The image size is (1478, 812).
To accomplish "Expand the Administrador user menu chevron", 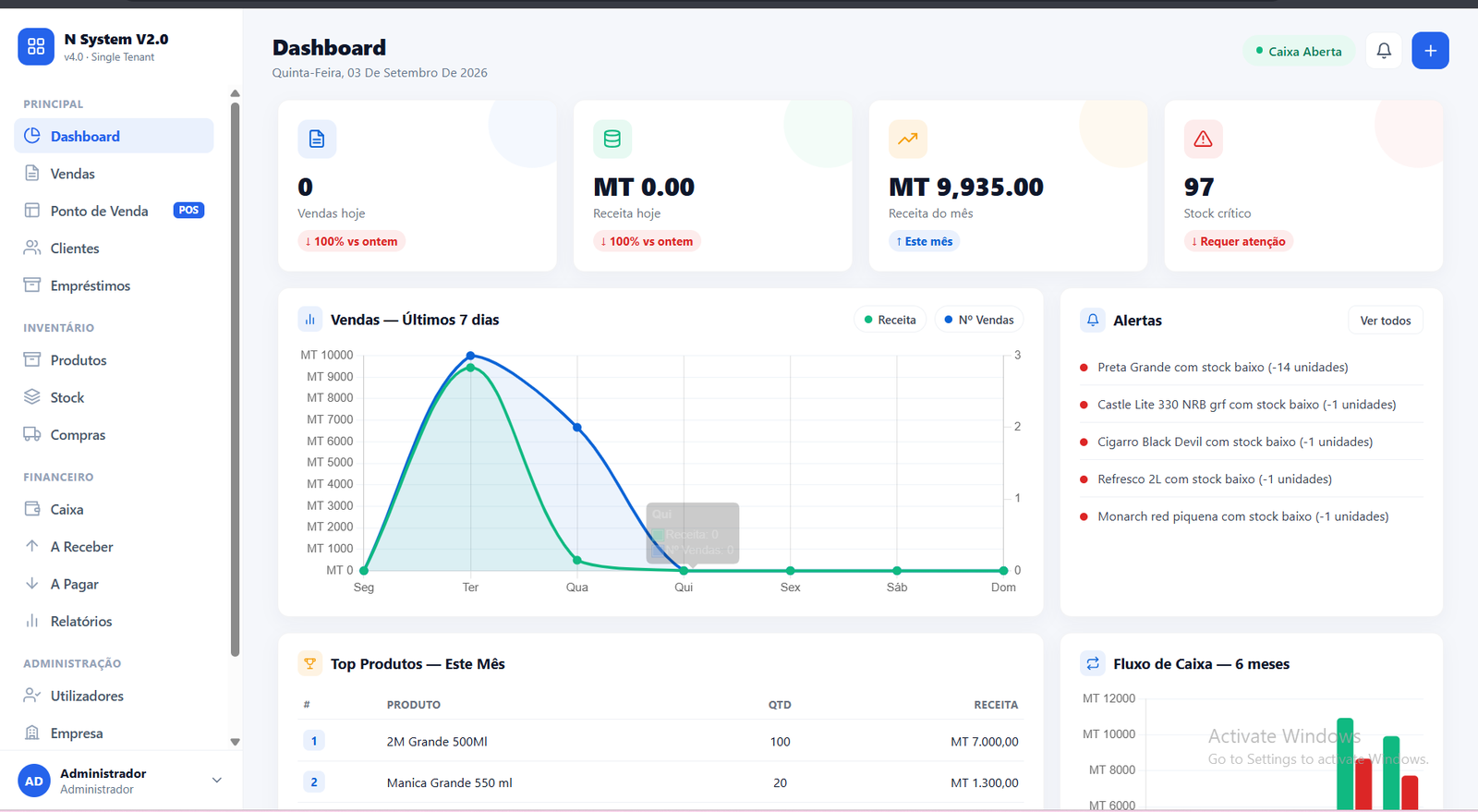I will pyautogui.click(x=217, y=781).
